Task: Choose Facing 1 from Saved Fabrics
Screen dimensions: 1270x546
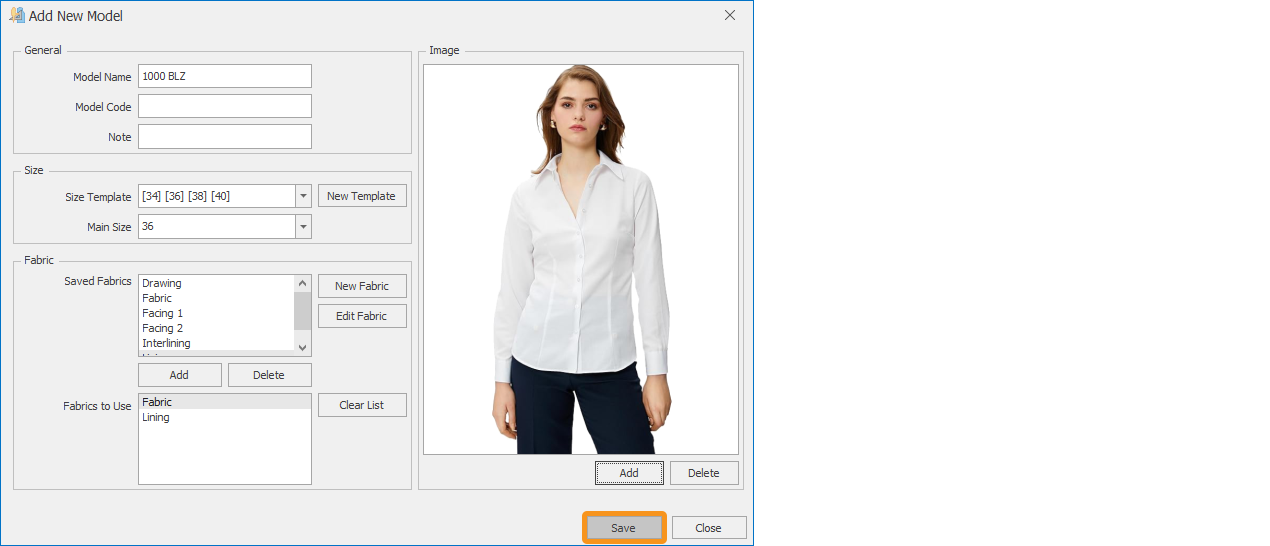Action: (x=163, y=313)
